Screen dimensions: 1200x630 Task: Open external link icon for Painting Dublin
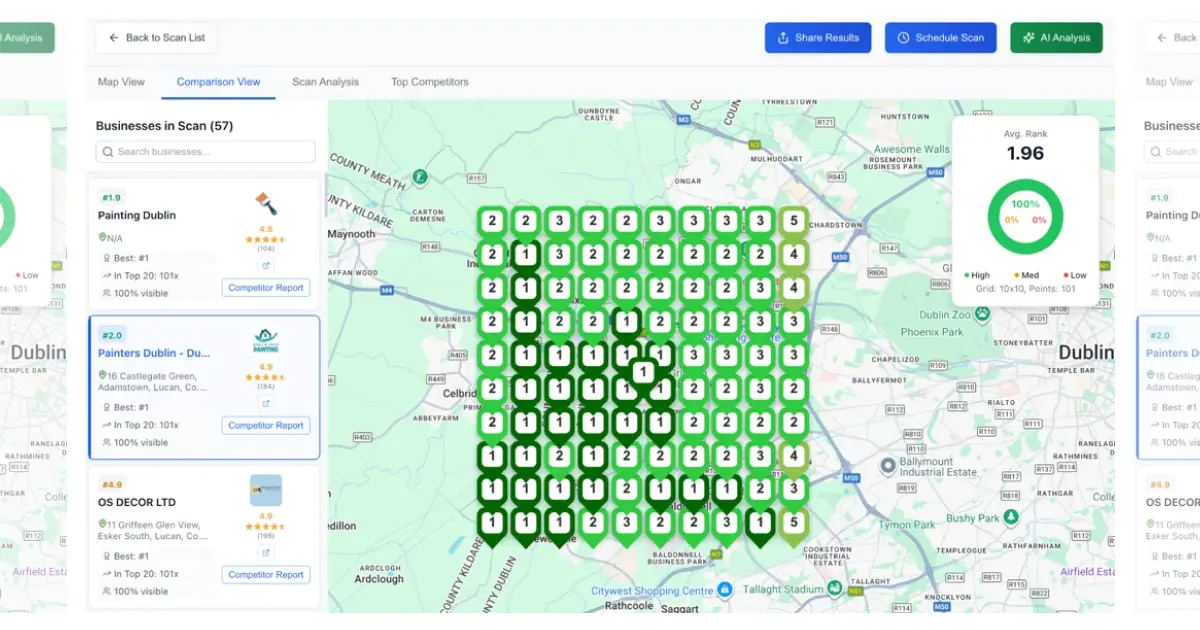tap(265, 266)
